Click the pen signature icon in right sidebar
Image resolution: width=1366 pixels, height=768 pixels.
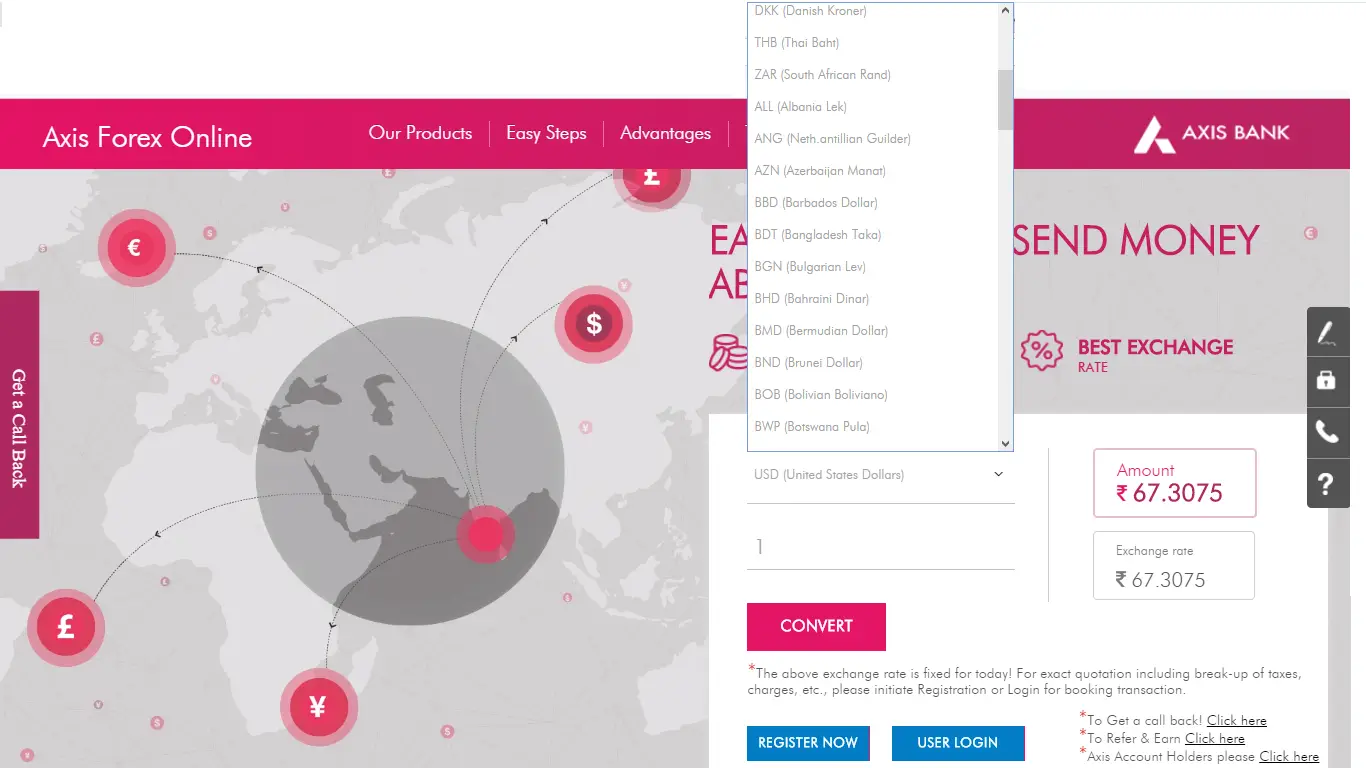coord(1327,332)
